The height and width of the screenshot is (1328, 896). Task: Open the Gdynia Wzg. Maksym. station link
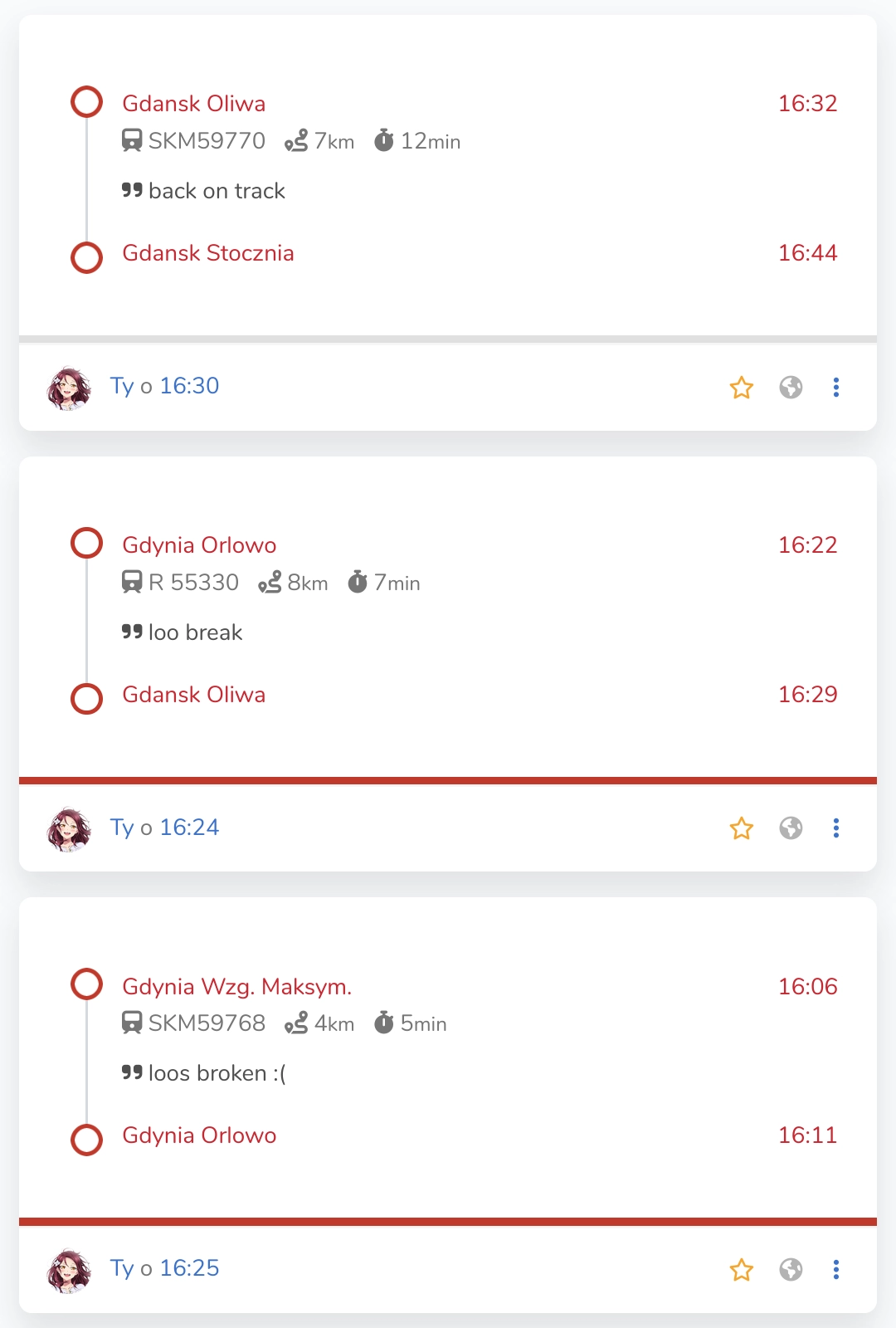point(236,987)
